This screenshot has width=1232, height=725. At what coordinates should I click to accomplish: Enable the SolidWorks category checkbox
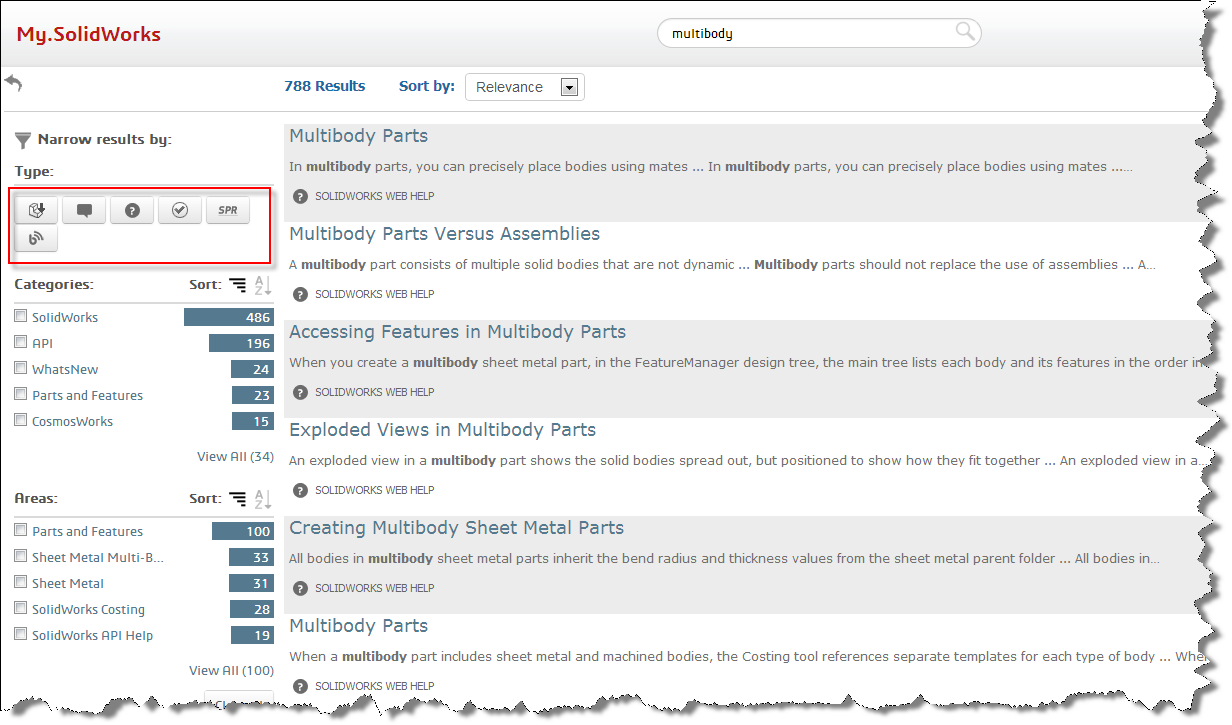tap(21, 316)
